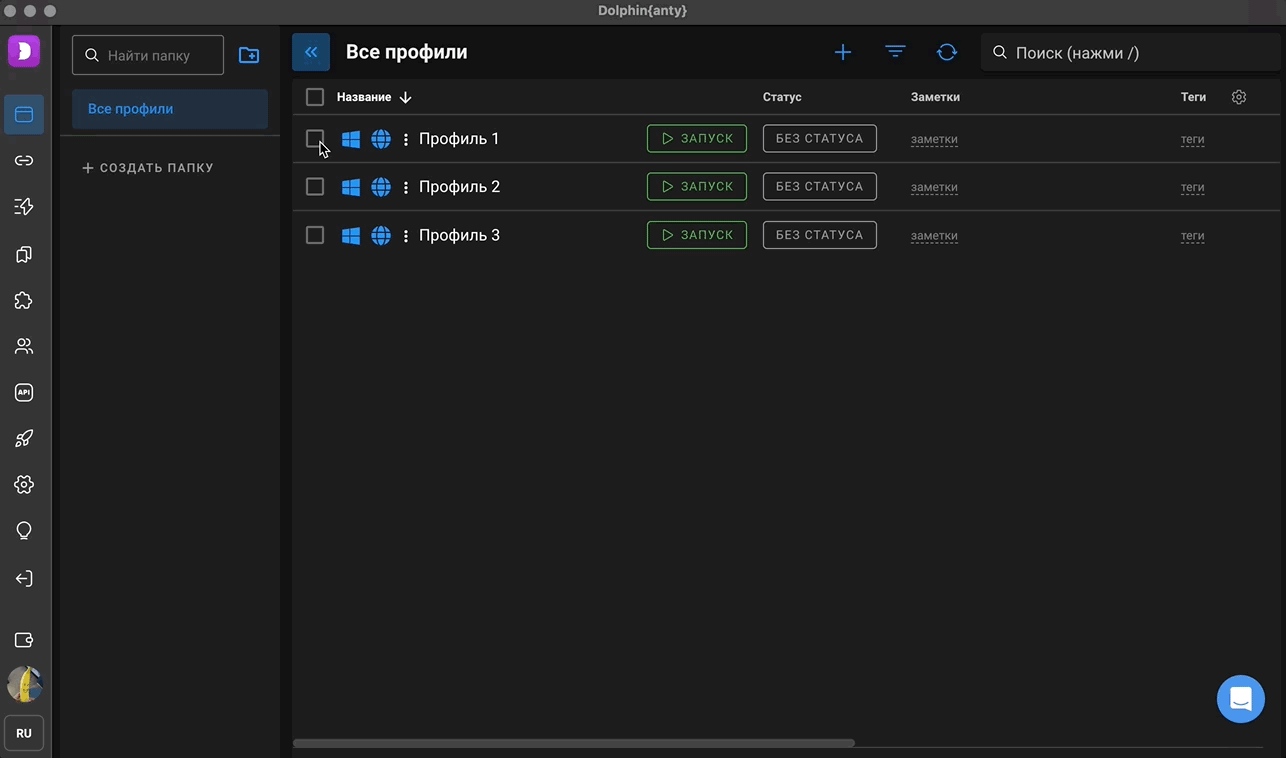Open the support chat bubble
The height and width of the screenshot is (758, 1286).
click(1240, 699)
